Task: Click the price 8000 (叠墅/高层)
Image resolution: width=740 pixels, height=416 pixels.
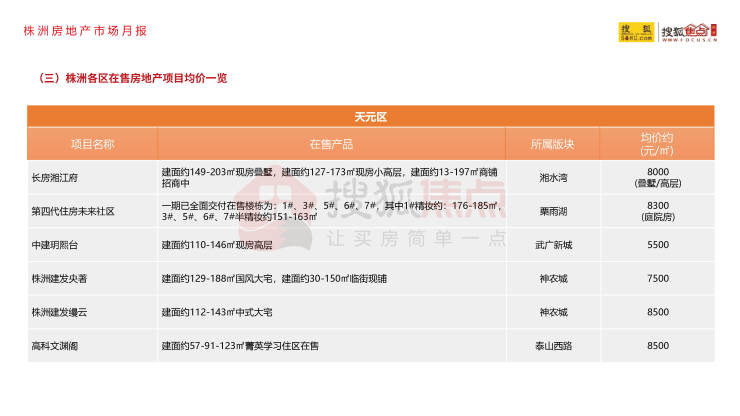Action: coord(657,178)
